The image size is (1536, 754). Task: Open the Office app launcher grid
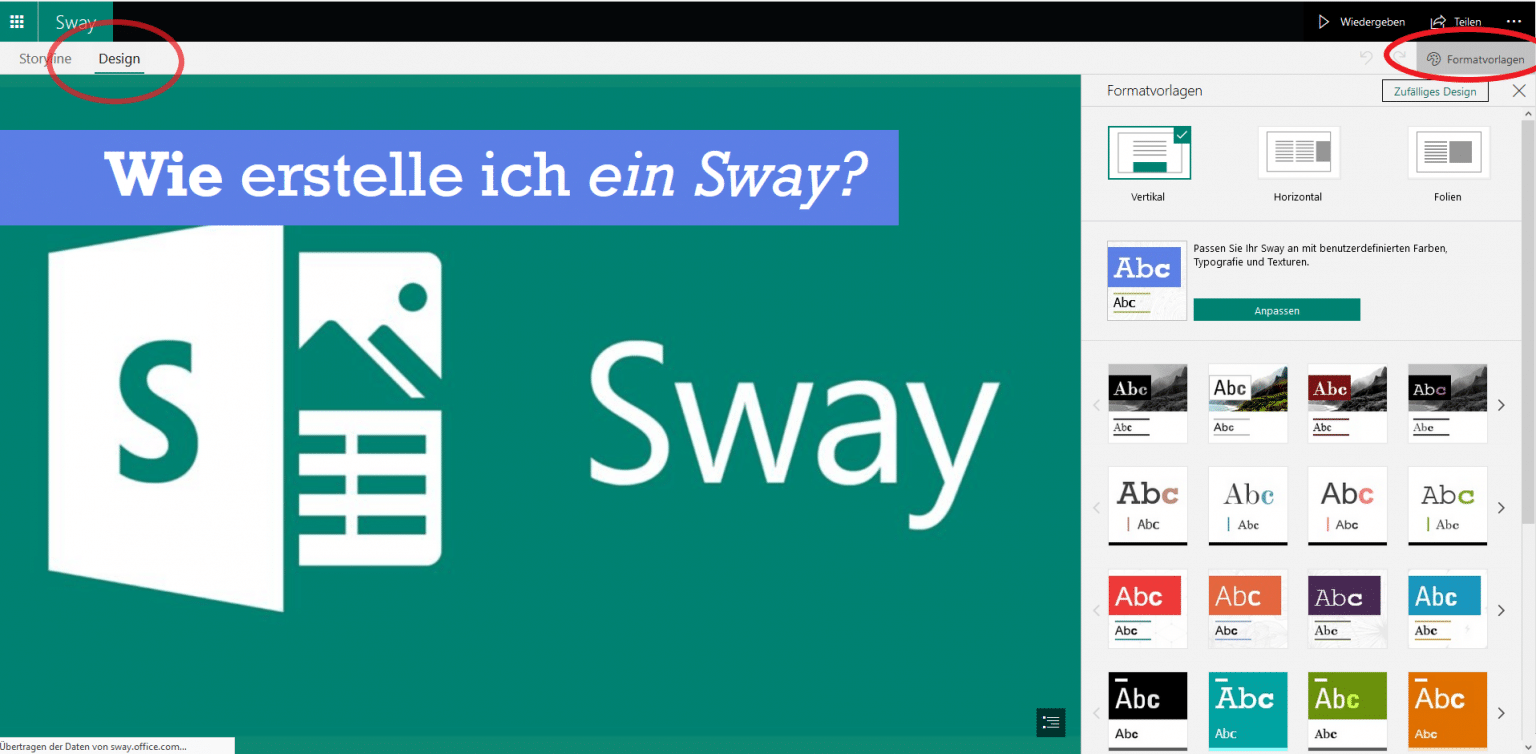17,21
